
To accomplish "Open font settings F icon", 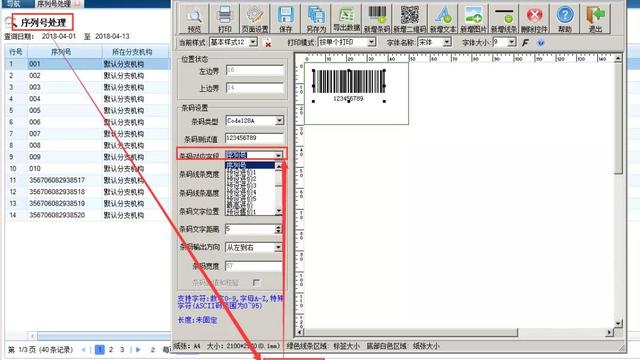I will 525,42.
